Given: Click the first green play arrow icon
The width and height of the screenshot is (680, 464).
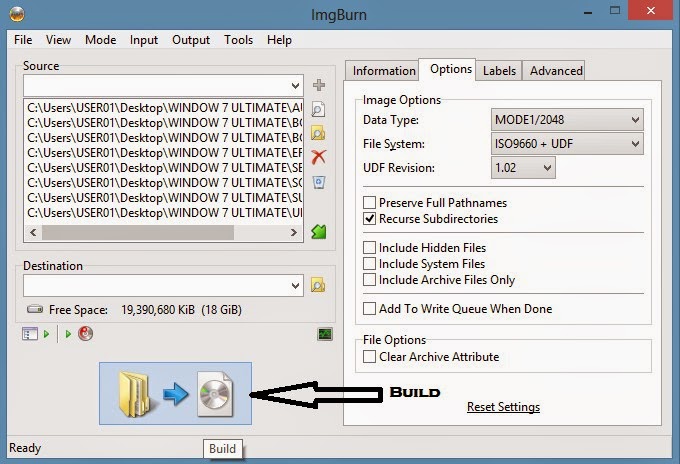Looking at the screenshot, I should pos(46,334).
